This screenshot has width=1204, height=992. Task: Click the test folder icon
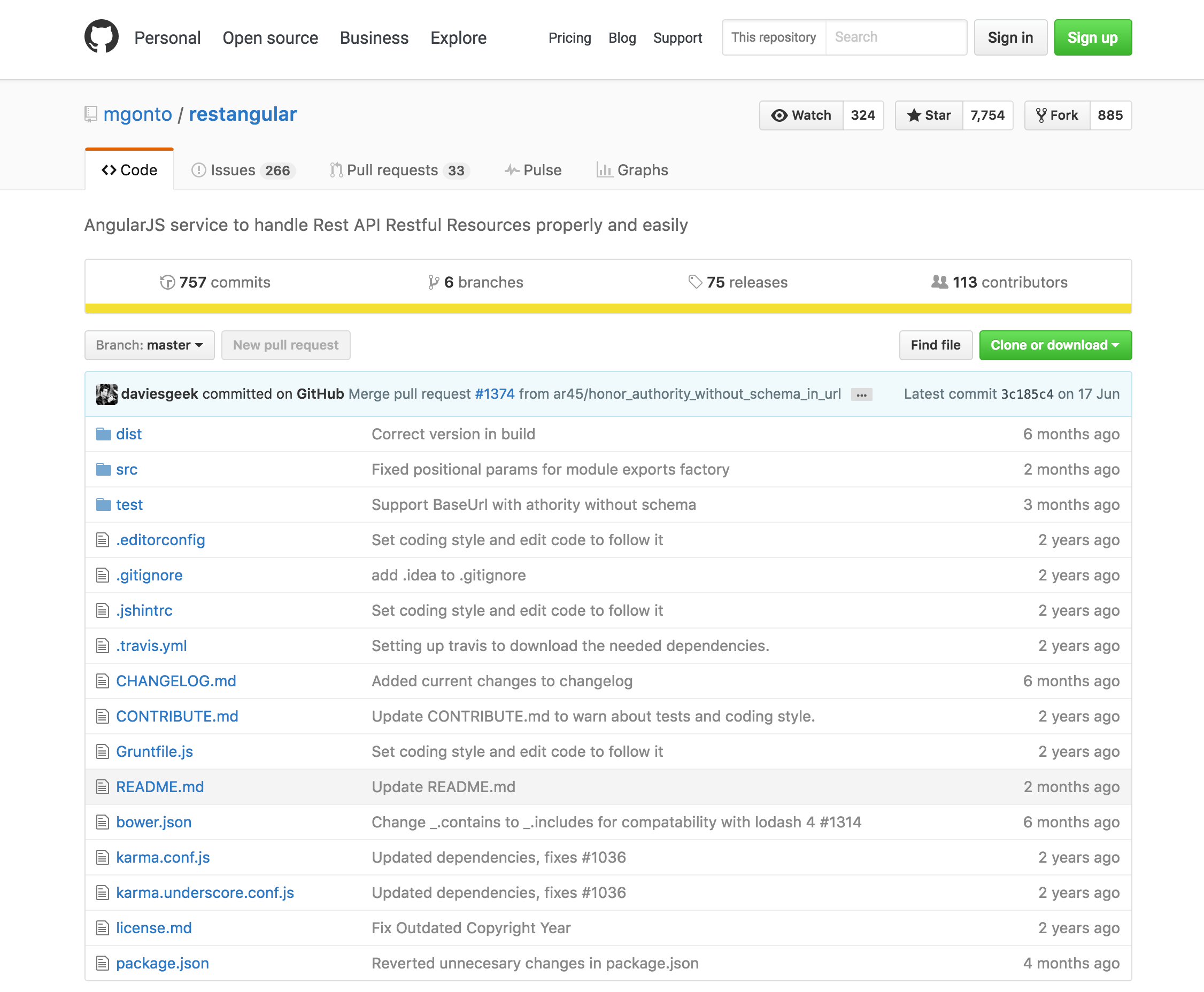[x=103, y=505]
